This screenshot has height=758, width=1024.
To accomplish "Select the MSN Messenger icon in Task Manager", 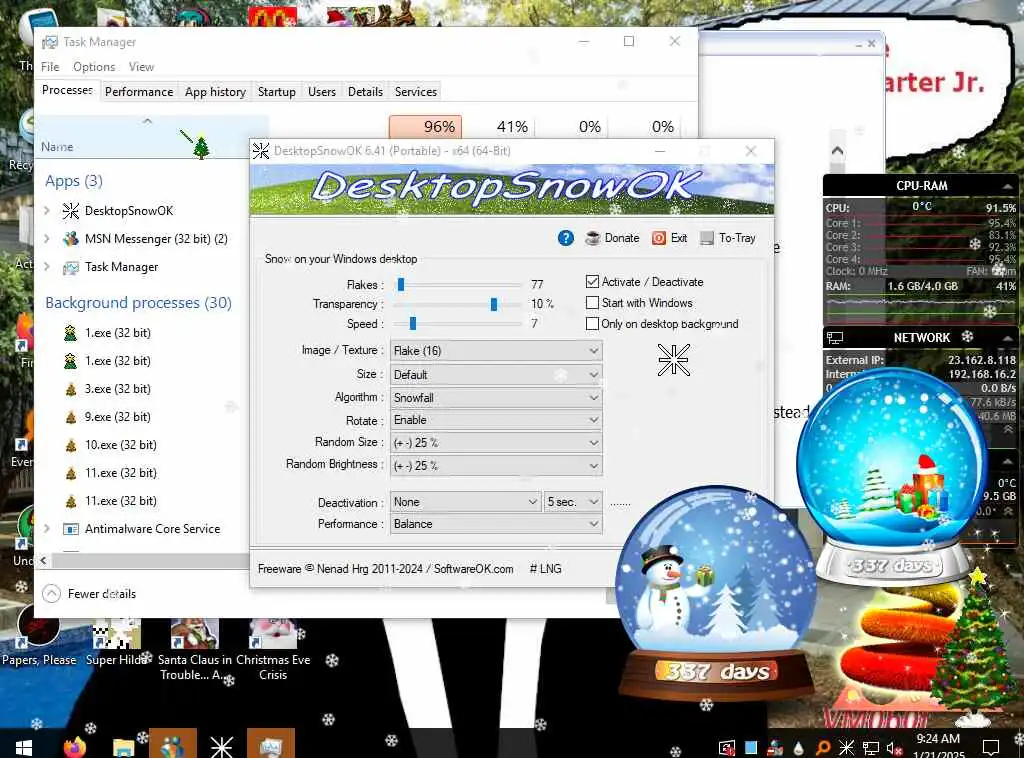I will pyautogui.click(x=71, y=239).
